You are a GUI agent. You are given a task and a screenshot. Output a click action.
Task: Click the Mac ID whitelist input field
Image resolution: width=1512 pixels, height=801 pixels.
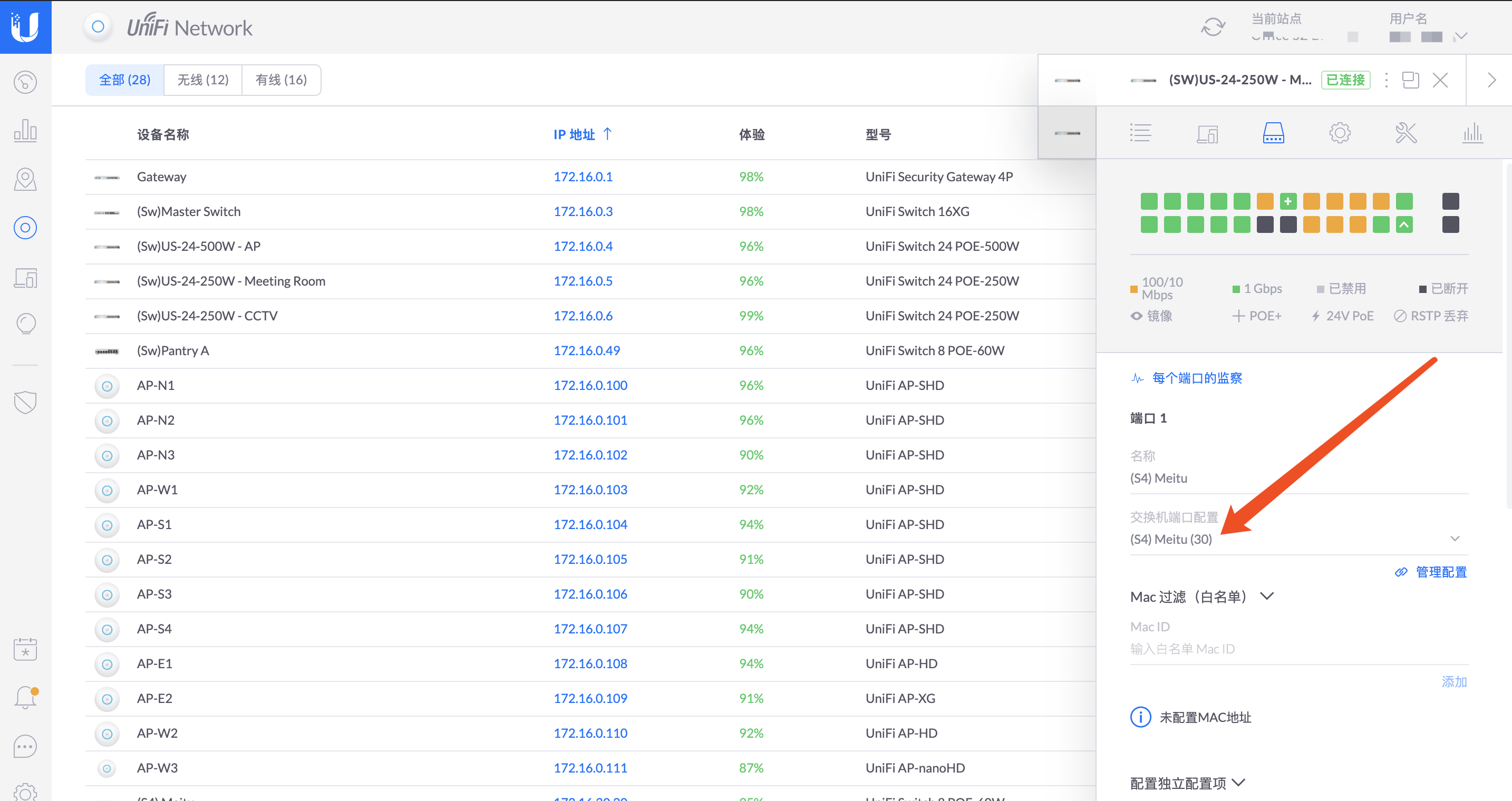(1233, 648)
